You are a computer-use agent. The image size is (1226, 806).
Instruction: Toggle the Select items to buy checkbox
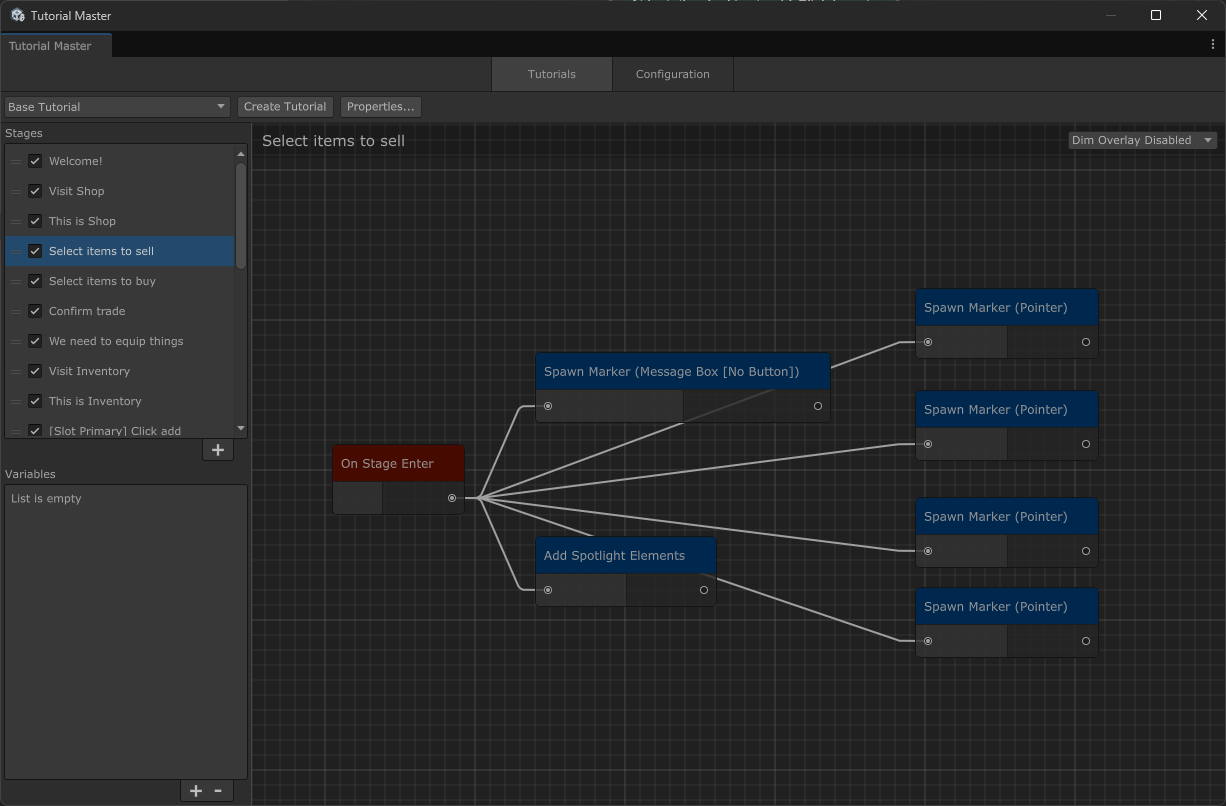35,281
